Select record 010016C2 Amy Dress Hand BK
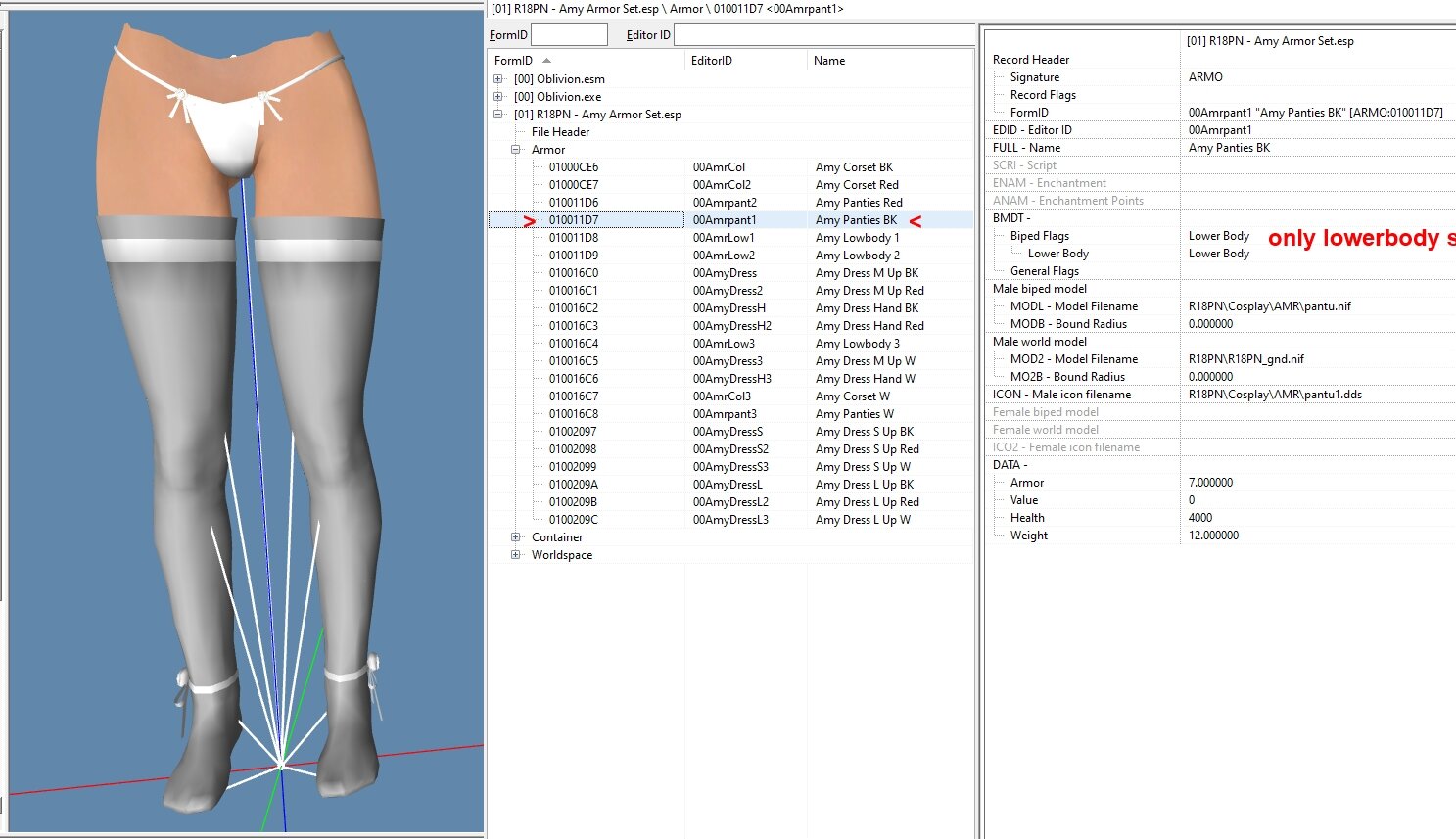This screenshot has width=1456, height=839. coord(730,308)
